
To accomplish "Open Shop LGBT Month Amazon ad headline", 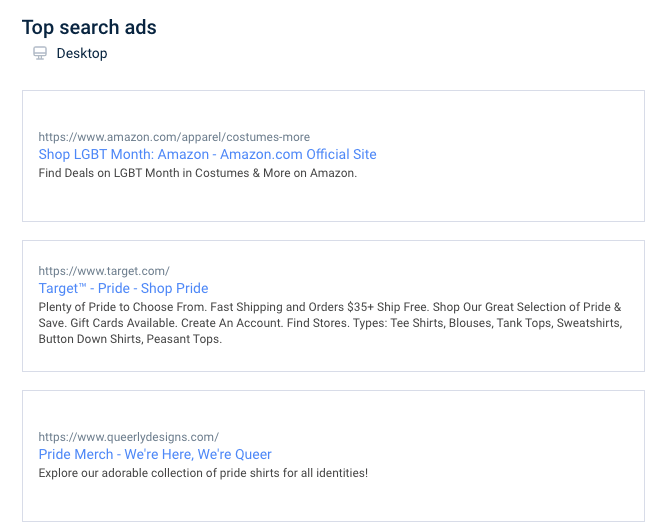I will click(x=207, y=155).
